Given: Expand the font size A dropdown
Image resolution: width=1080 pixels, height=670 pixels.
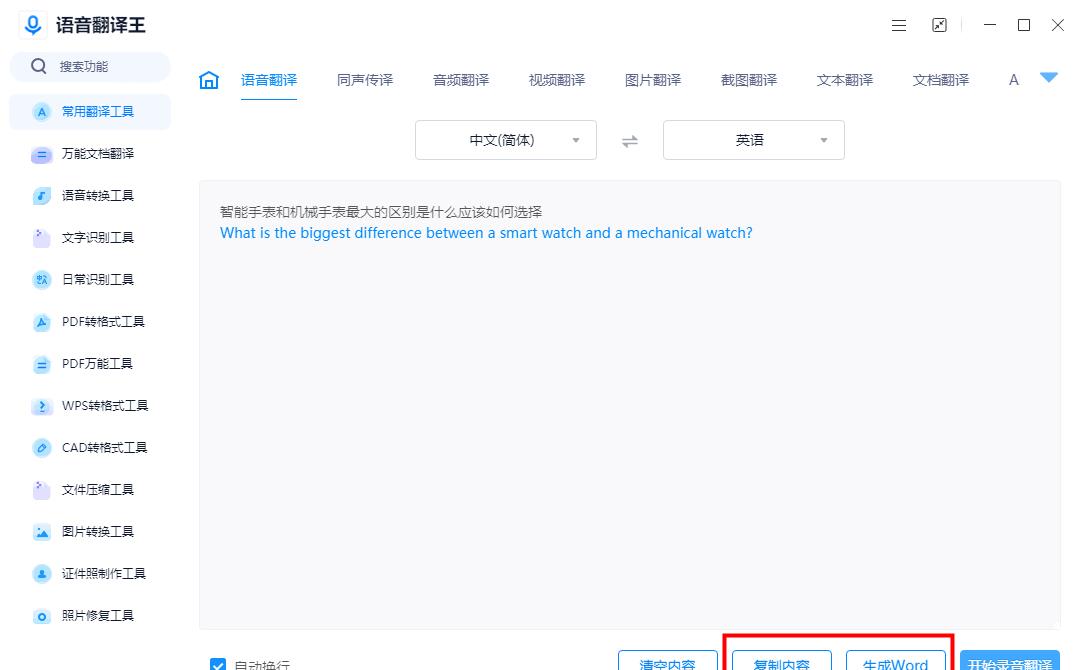Looking at the screenshot, I should click(1013, 79).
